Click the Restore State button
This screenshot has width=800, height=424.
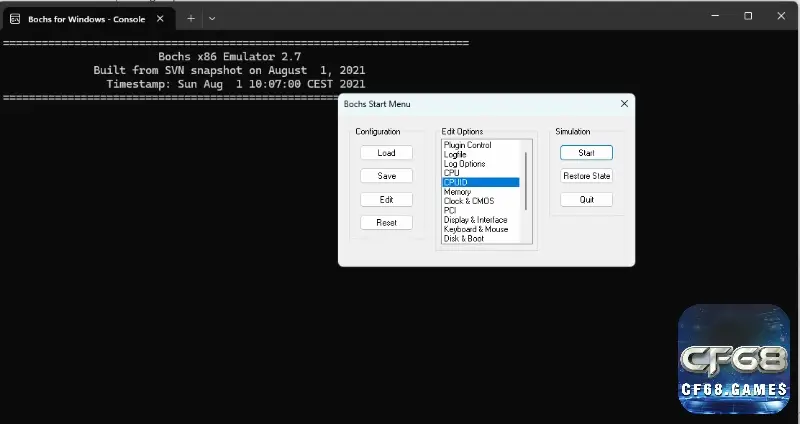(x=586, y=176)
